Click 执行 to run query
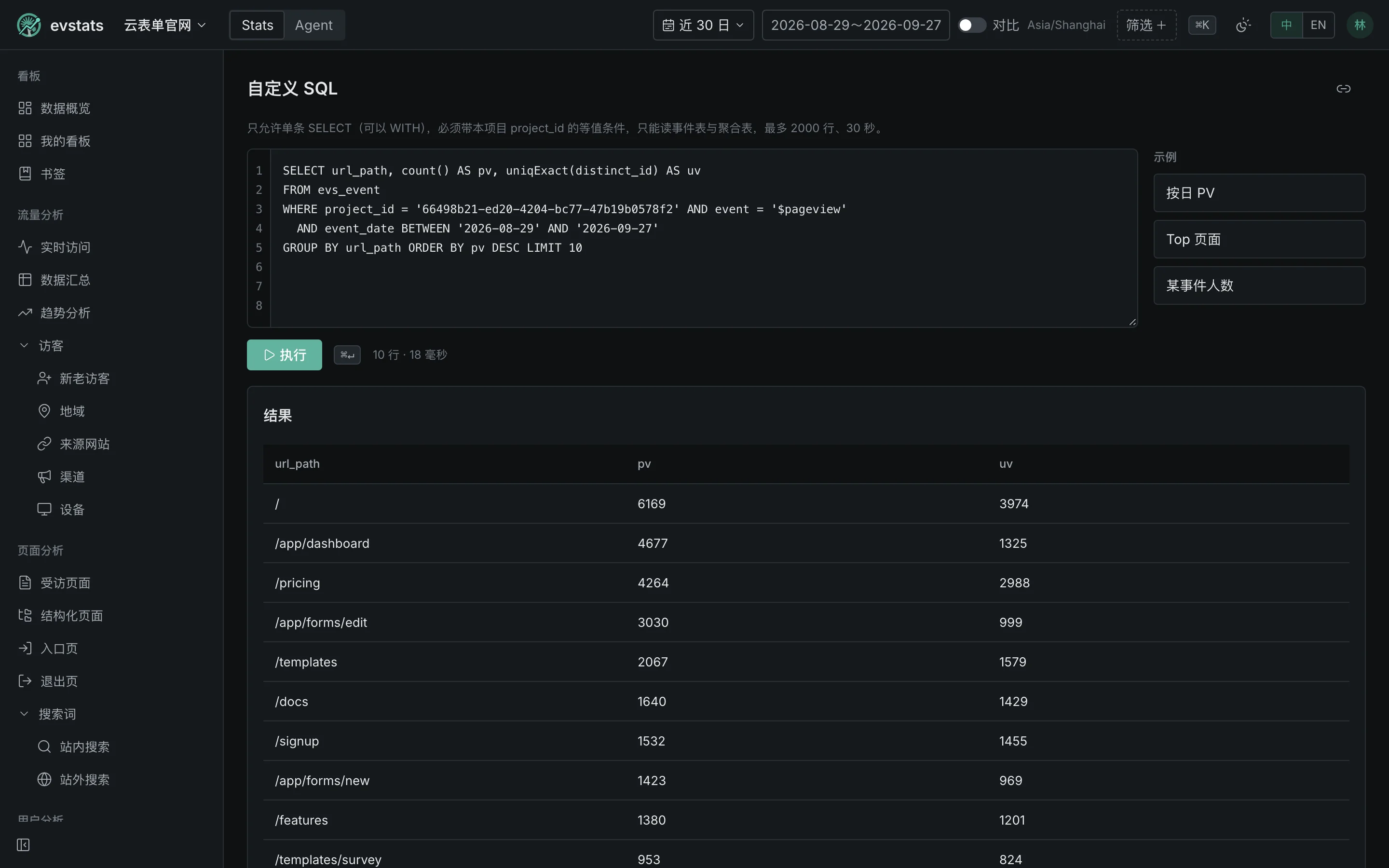The height and width of the screenshot is (868, 1389). [x=284, y=355]
